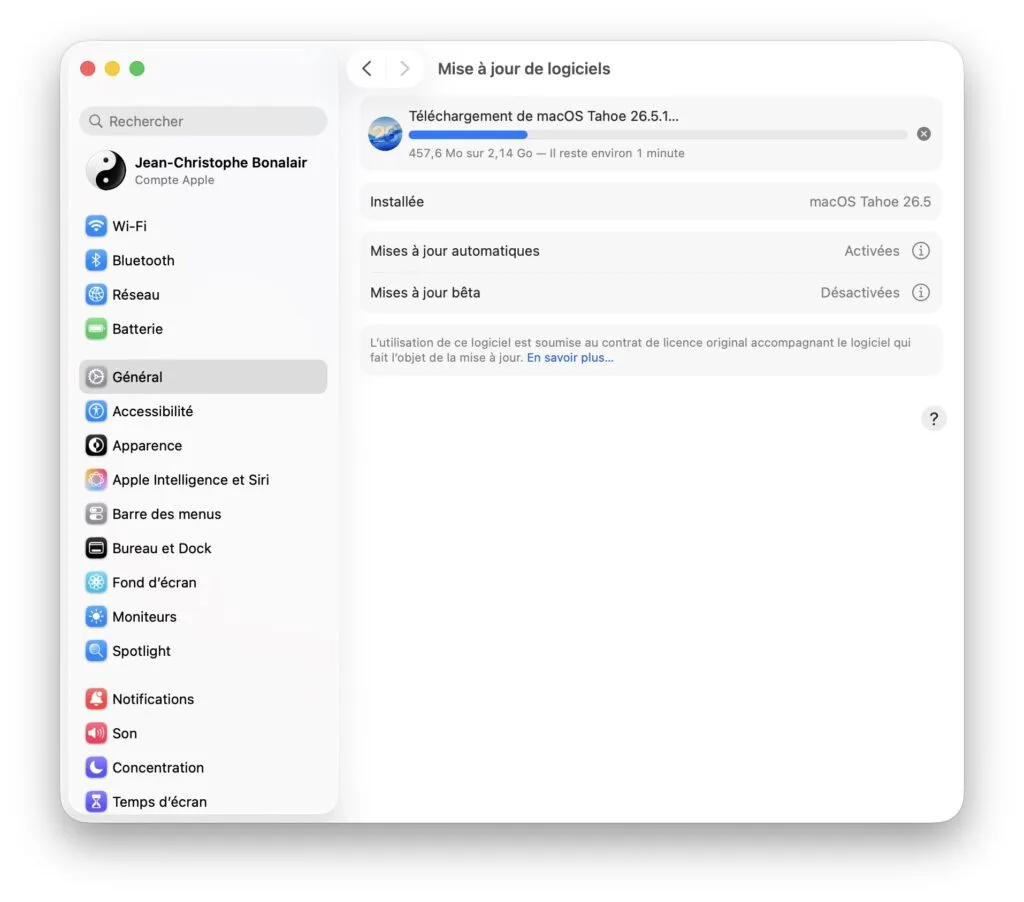Click the Installée label

point(397,202)
